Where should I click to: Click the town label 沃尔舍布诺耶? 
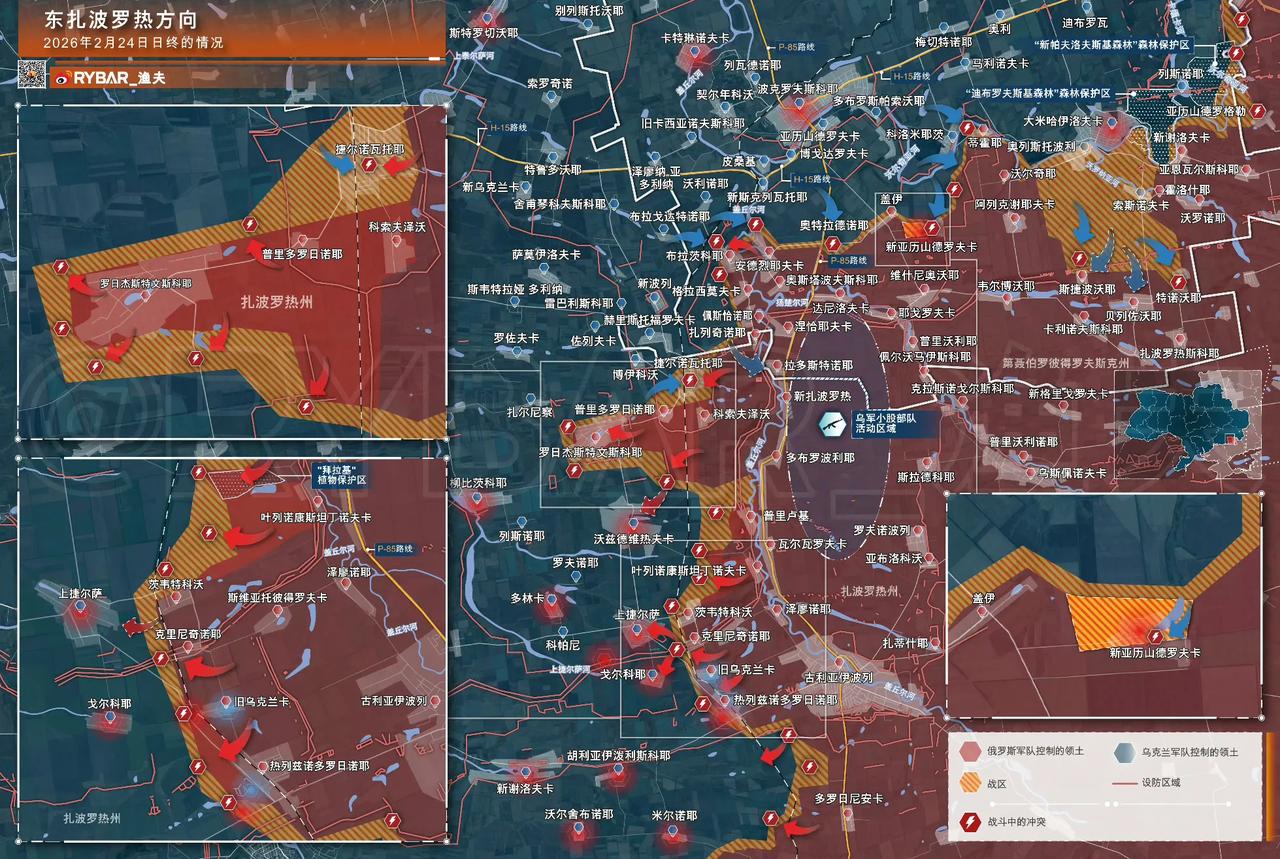click(579, 815)
